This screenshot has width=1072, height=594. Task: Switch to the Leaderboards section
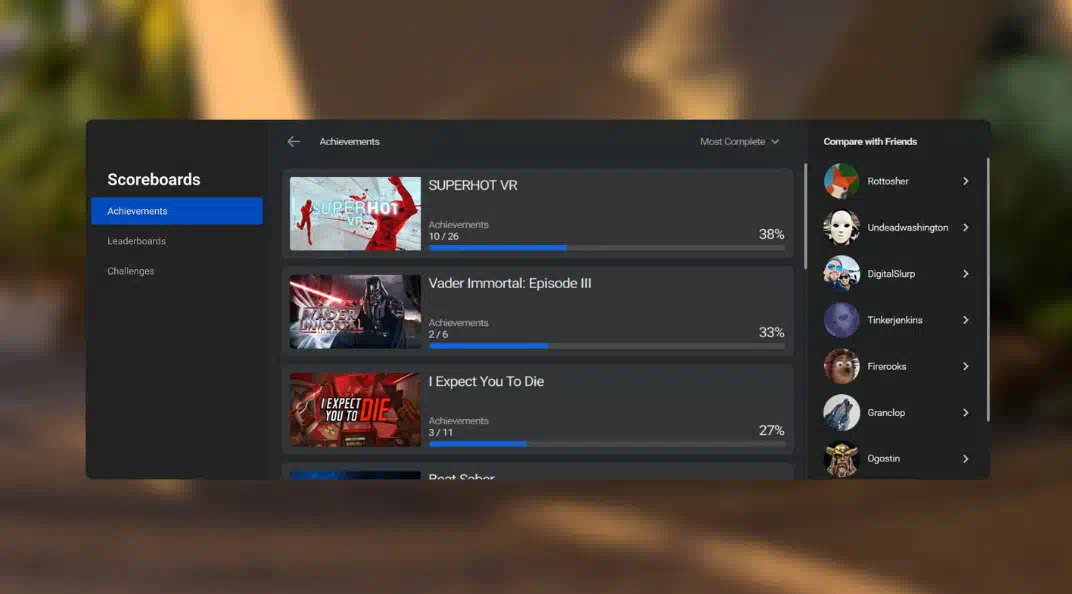coord(137,241)
